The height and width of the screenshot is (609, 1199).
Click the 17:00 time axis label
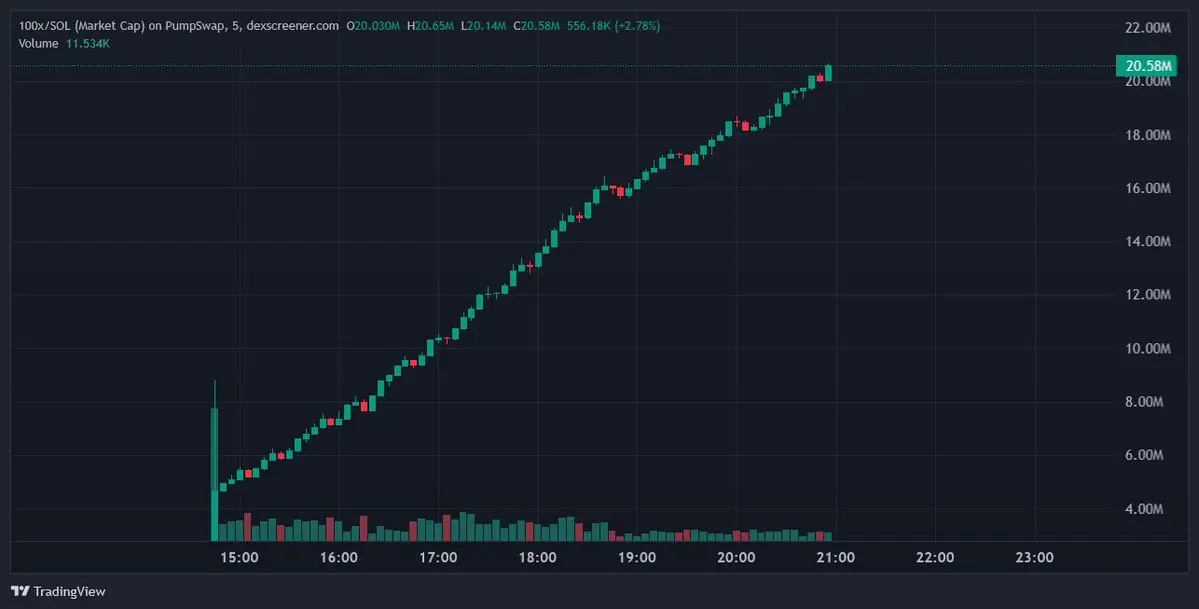point(438,558)
